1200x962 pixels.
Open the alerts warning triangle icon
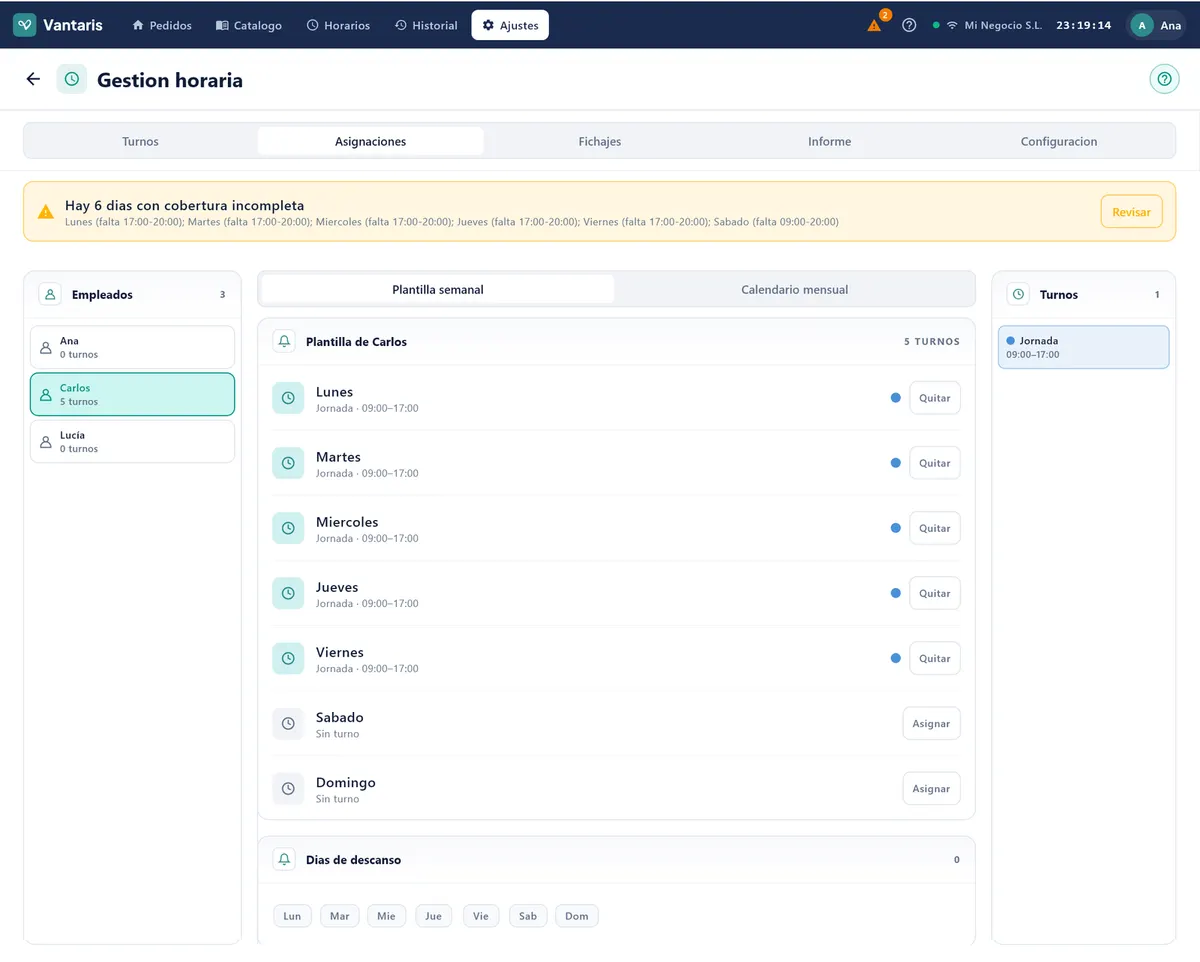point(875,25)
